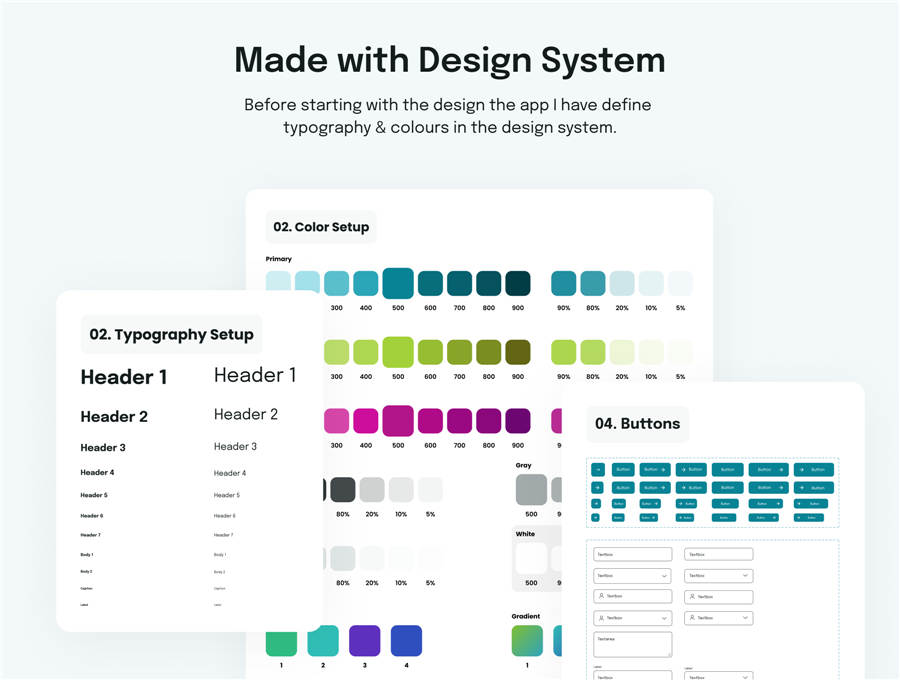Expand chevron of left user-icon dropdown textbox
The width and height of the screenshot is (900, 680).
[x=664, y=619]
